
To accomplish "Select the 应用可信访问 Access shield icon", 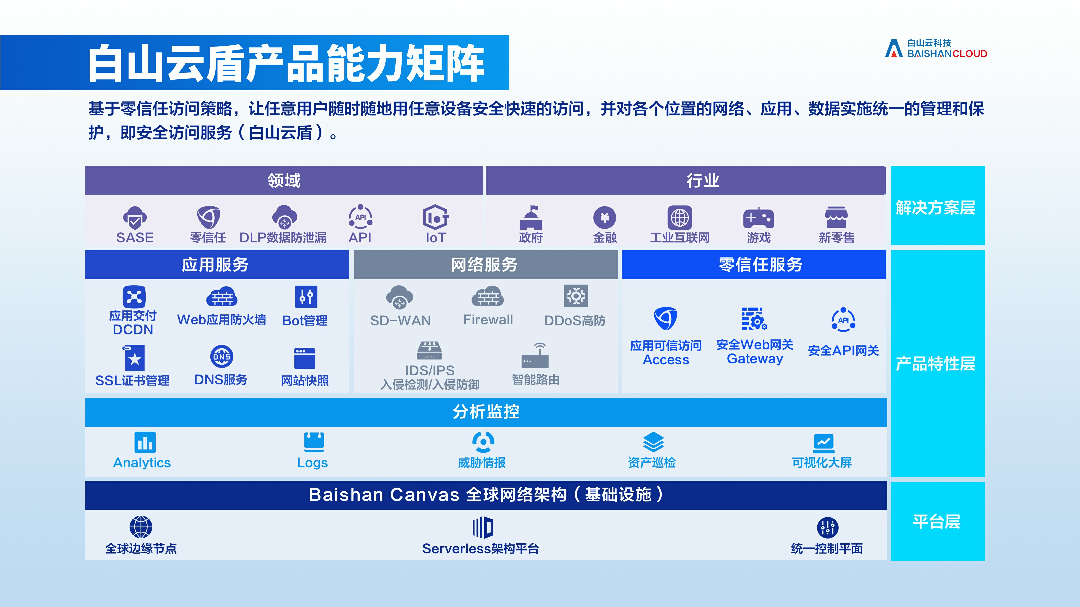I will coord(665,318).
